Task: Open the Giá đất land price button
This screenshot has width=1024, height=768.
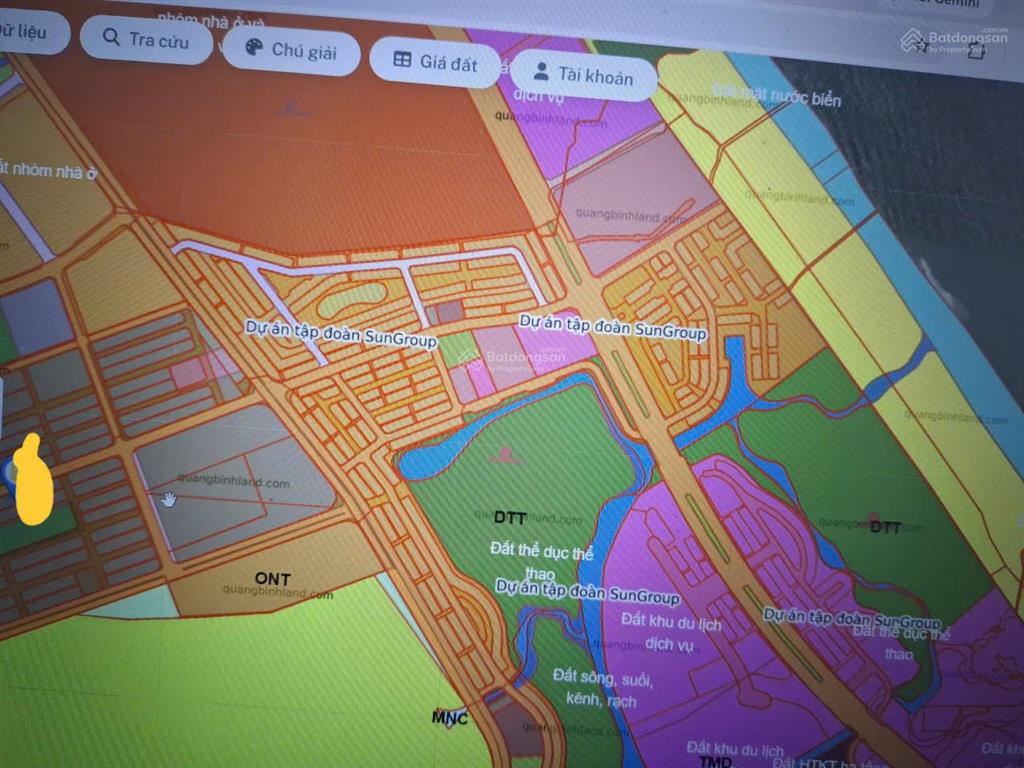Action: point(436,62)
